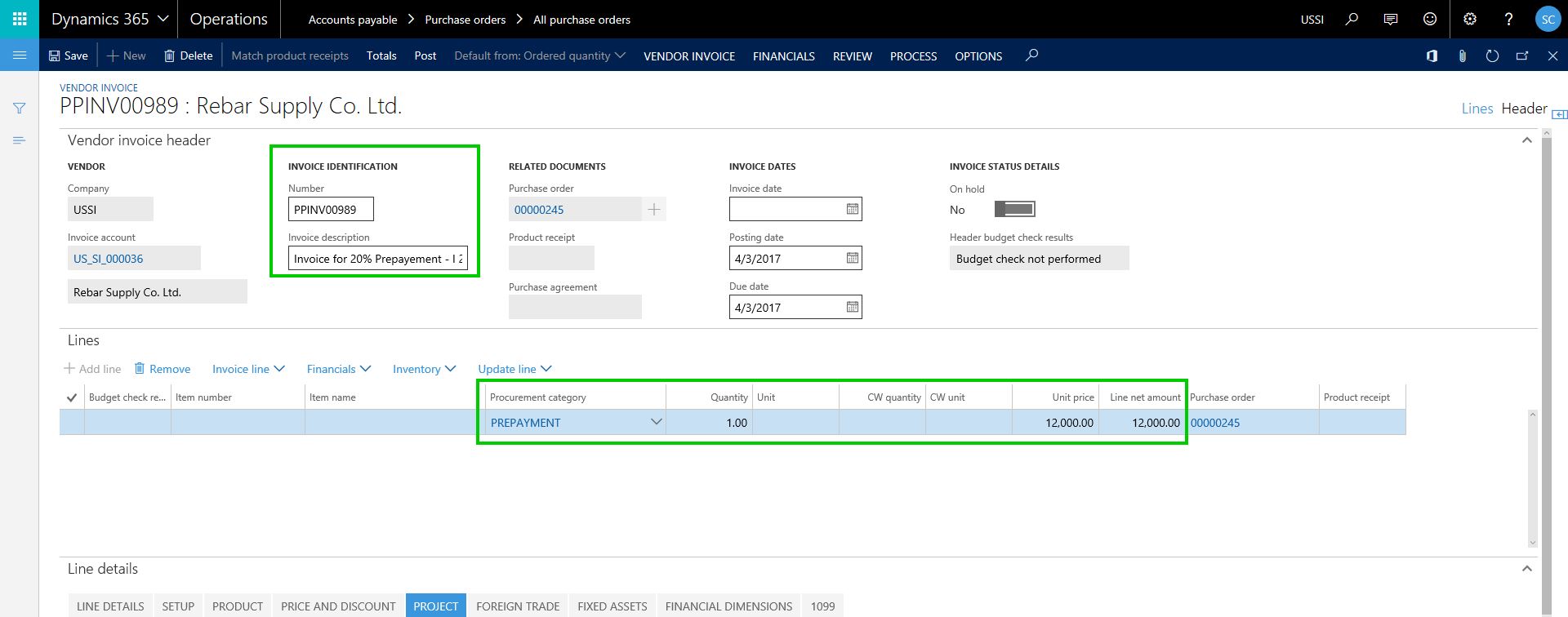This screenshot has height=617, width=1568.
Task: Switch to SETUP tab
Action: [178, 606]
